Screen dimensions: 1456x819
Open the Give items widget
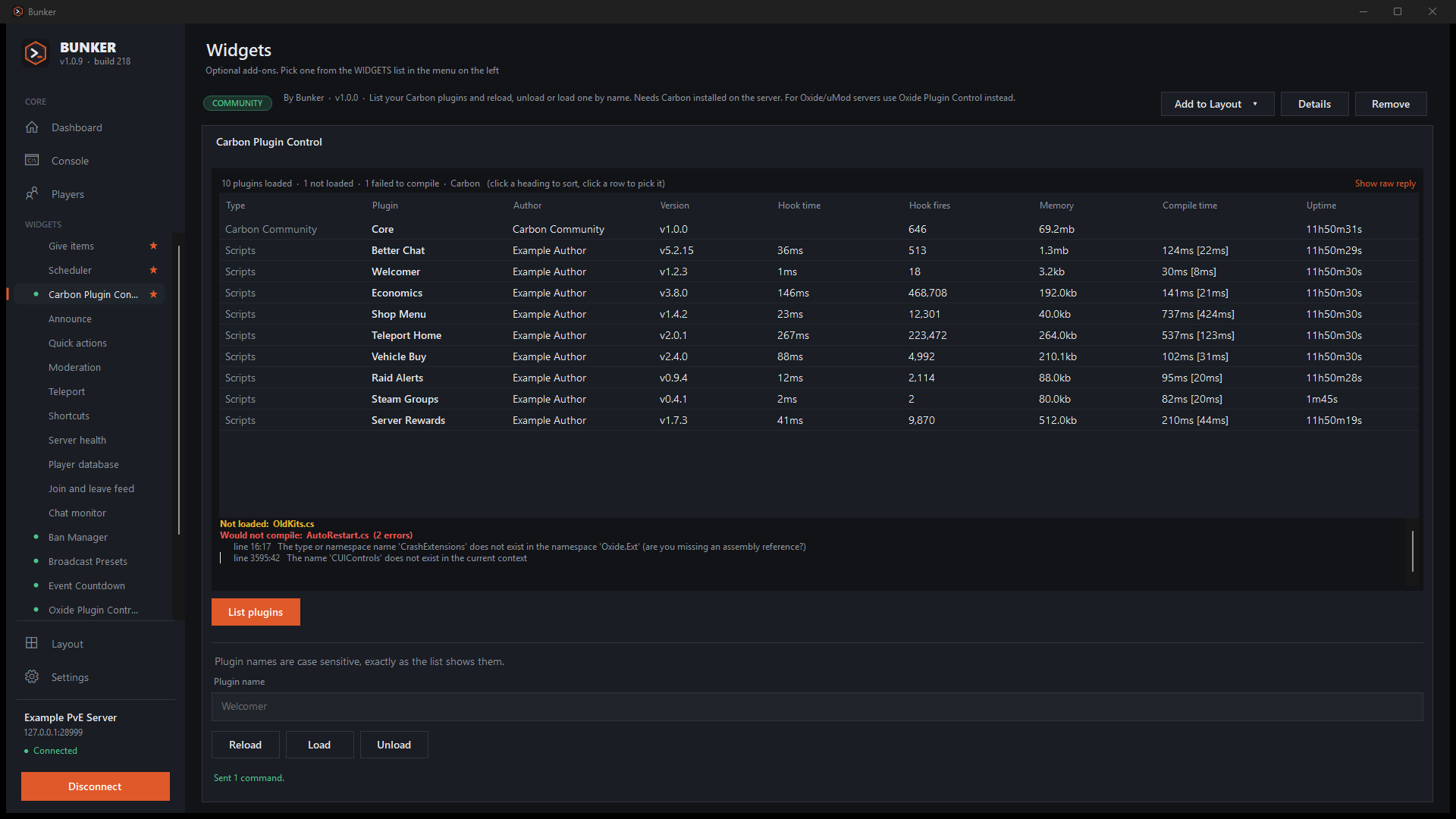pyautogui.click(x=71, y=246)
